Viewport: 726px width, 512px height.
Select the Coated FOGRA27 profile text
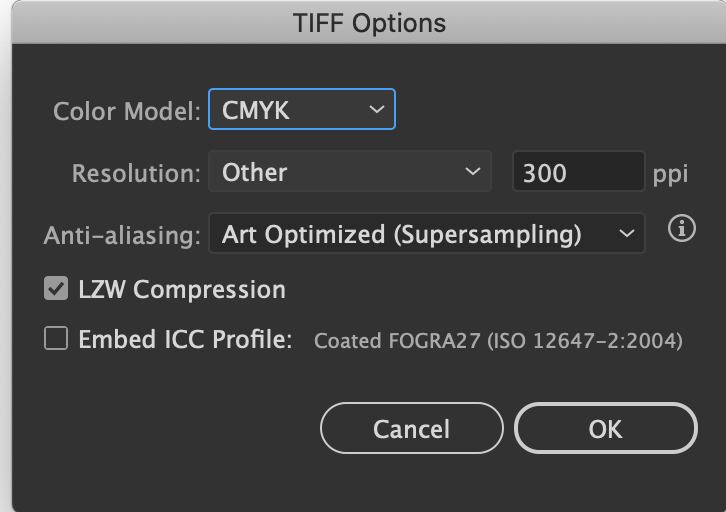[498, 341]
